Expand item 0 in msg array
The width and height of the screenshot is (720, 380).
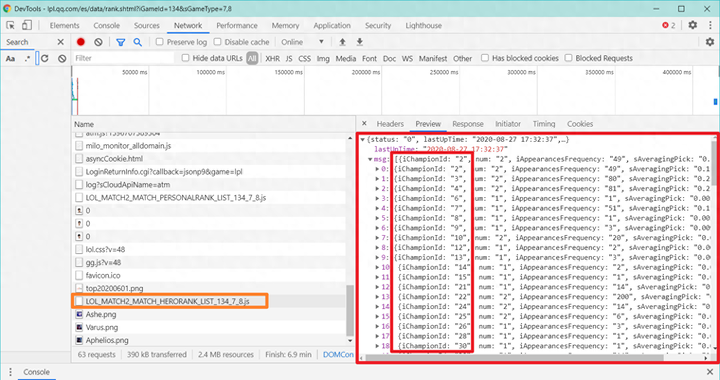coord(377,169)
